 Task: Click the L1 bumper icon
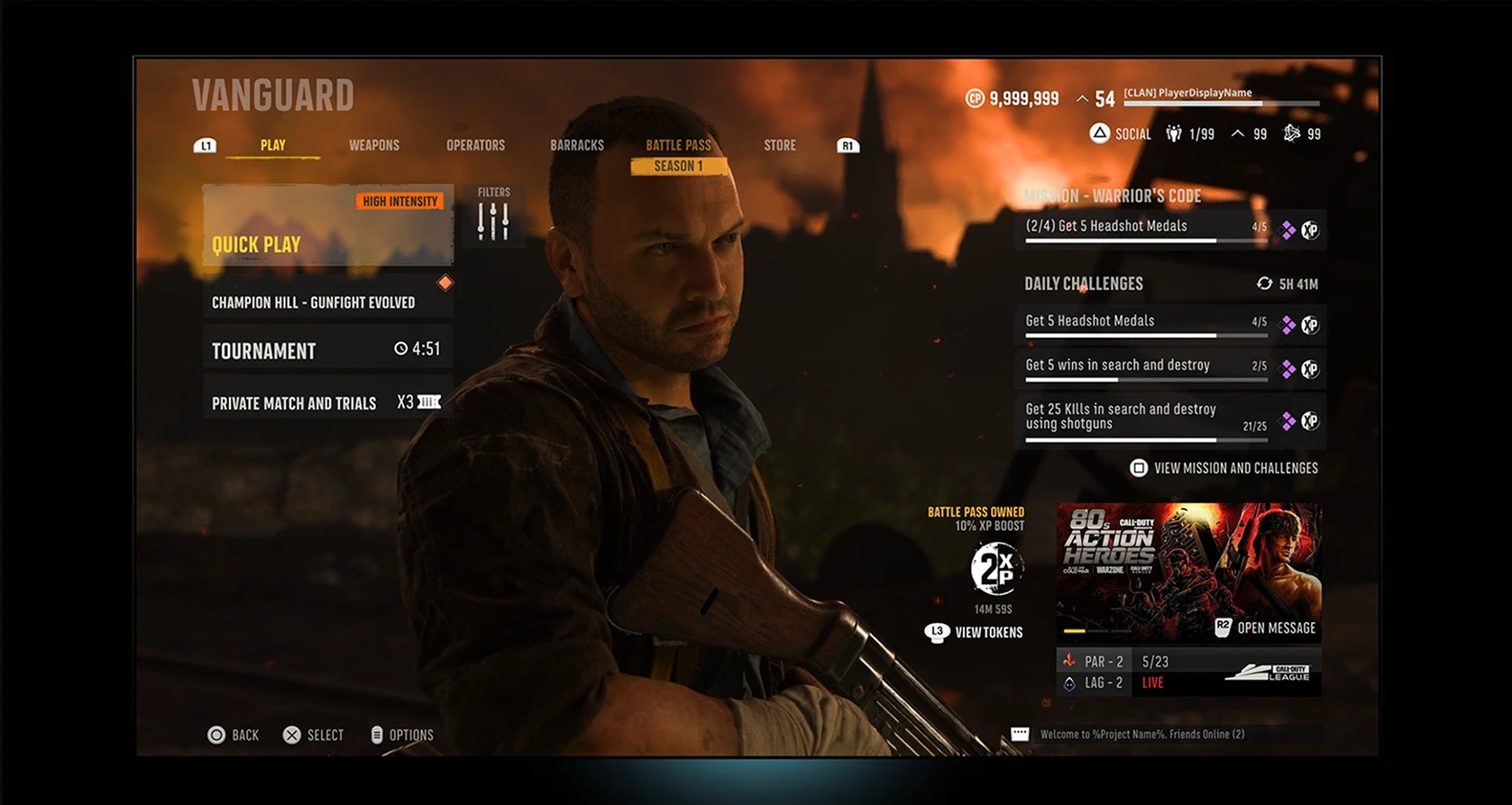206,146
